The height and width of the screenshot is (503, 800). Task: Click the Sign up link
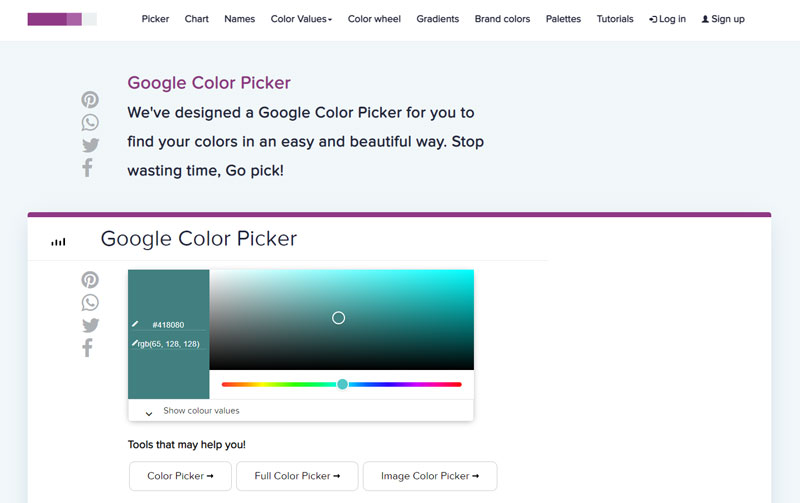point(723,19)
